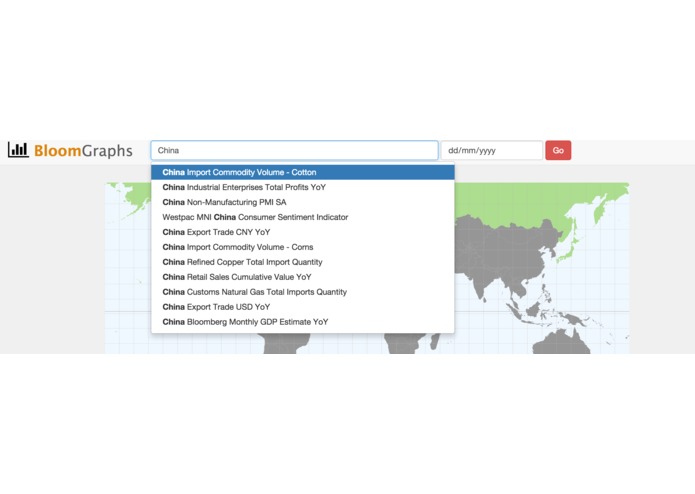Click China's grey region on the map

pos(510,253)
